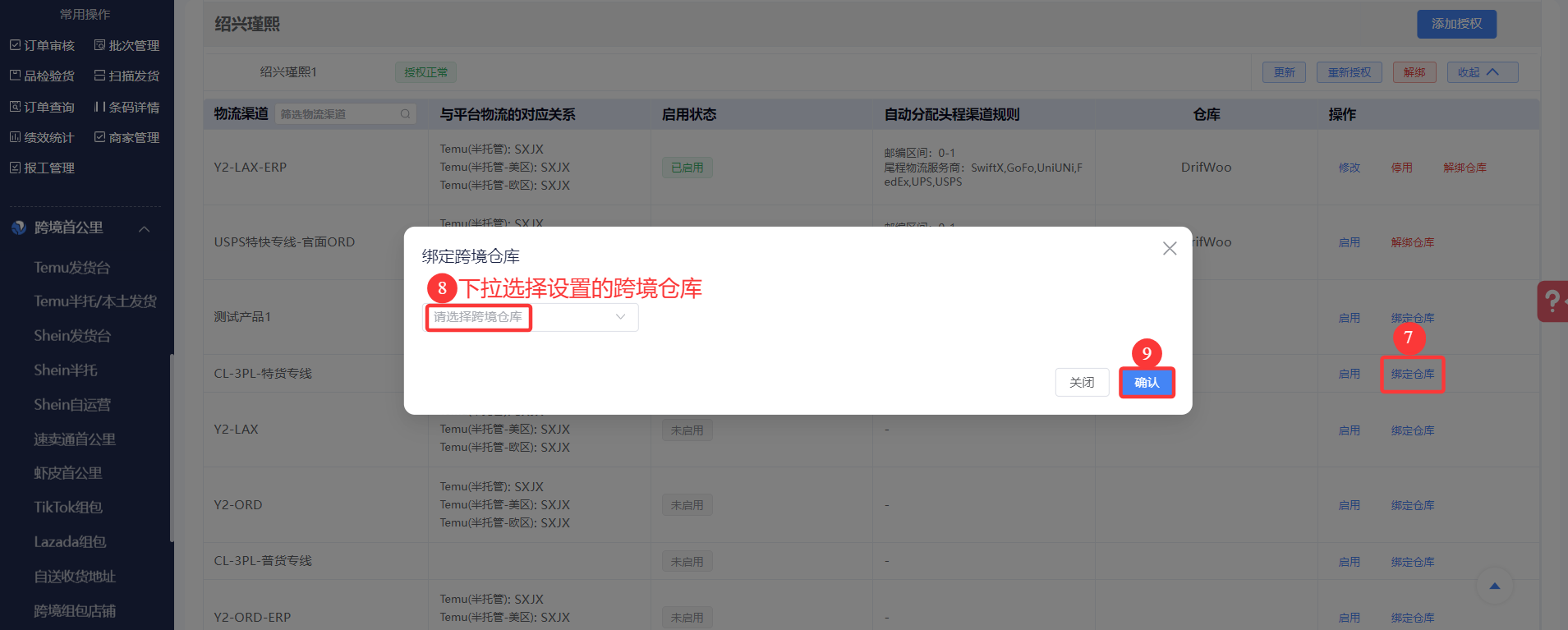Click 启用 in the 测试产品1 row
The image size is (1568, 630).
click(1350, 318)
